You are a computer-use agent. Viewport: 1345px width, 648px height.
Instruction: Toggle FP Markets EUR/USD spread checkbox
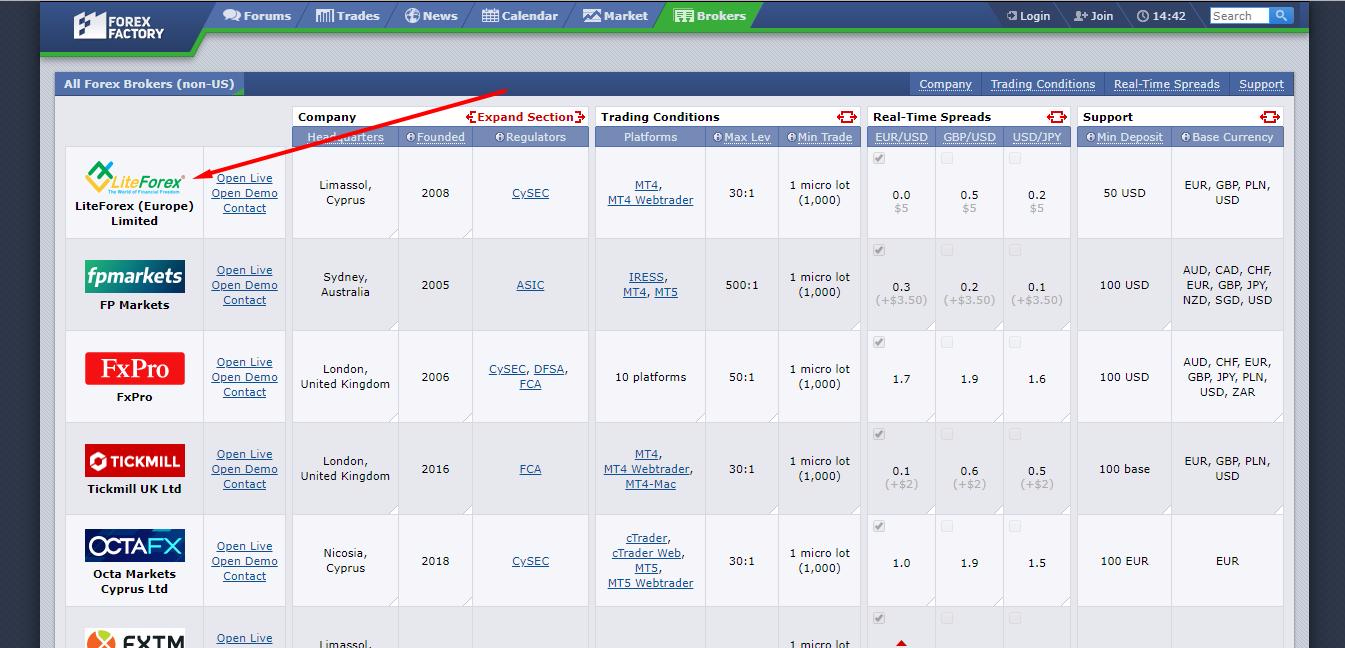coord(879,250)
